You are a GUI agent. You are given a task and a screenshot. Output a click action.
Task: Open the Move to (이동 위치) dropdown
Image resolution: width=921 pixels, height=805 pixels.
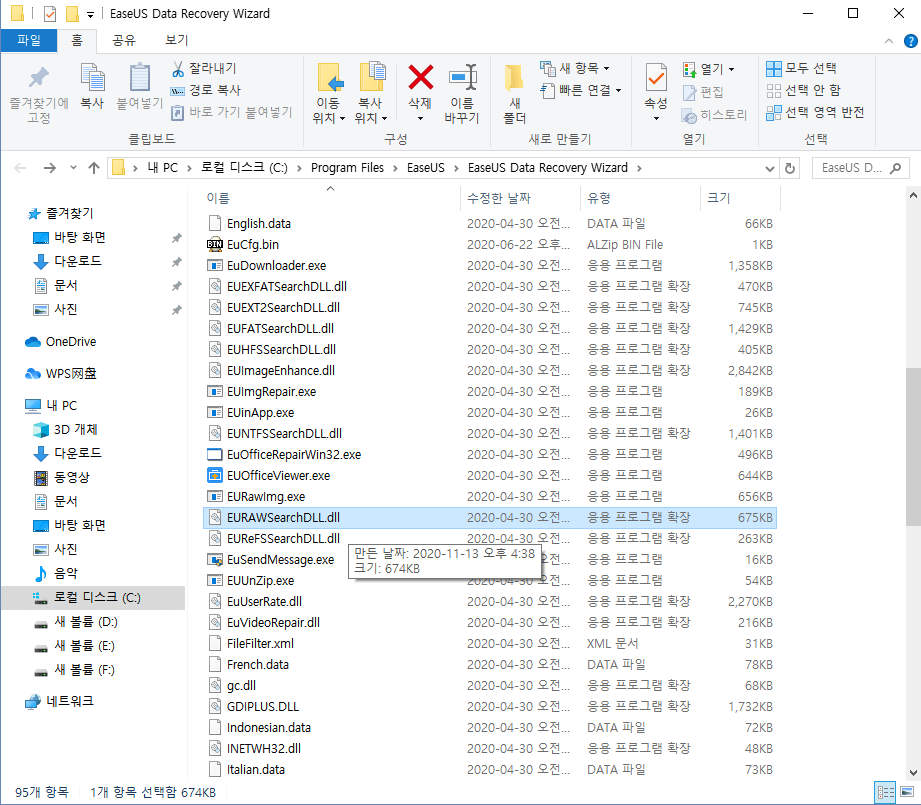[330, 90]
